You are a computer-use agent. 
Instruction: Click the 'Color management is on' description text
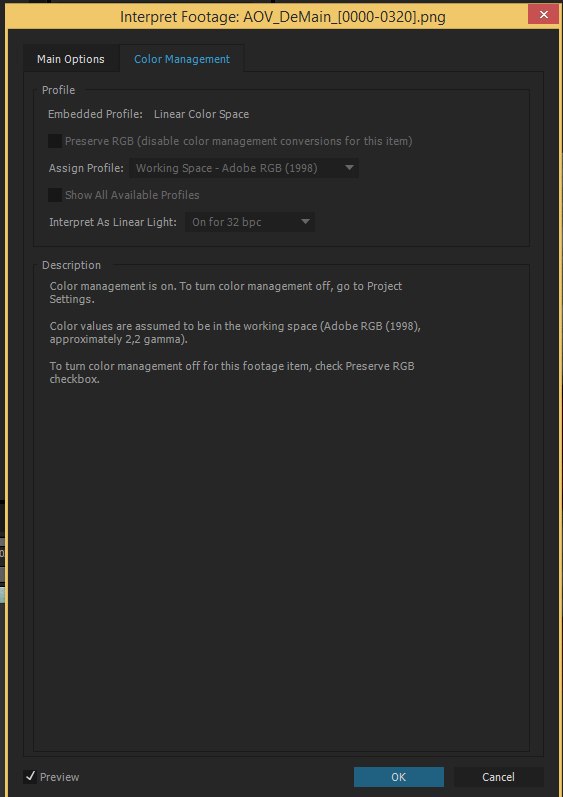[x=226, y=292]
